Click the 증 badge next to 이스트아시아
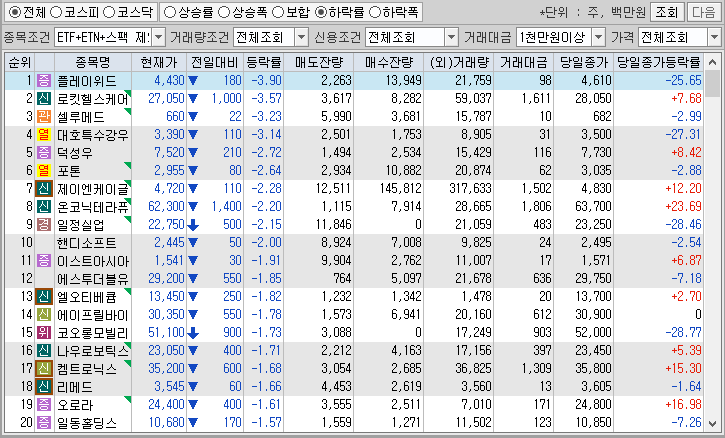Viewport: 725px width, 438px height. point(44,260)
